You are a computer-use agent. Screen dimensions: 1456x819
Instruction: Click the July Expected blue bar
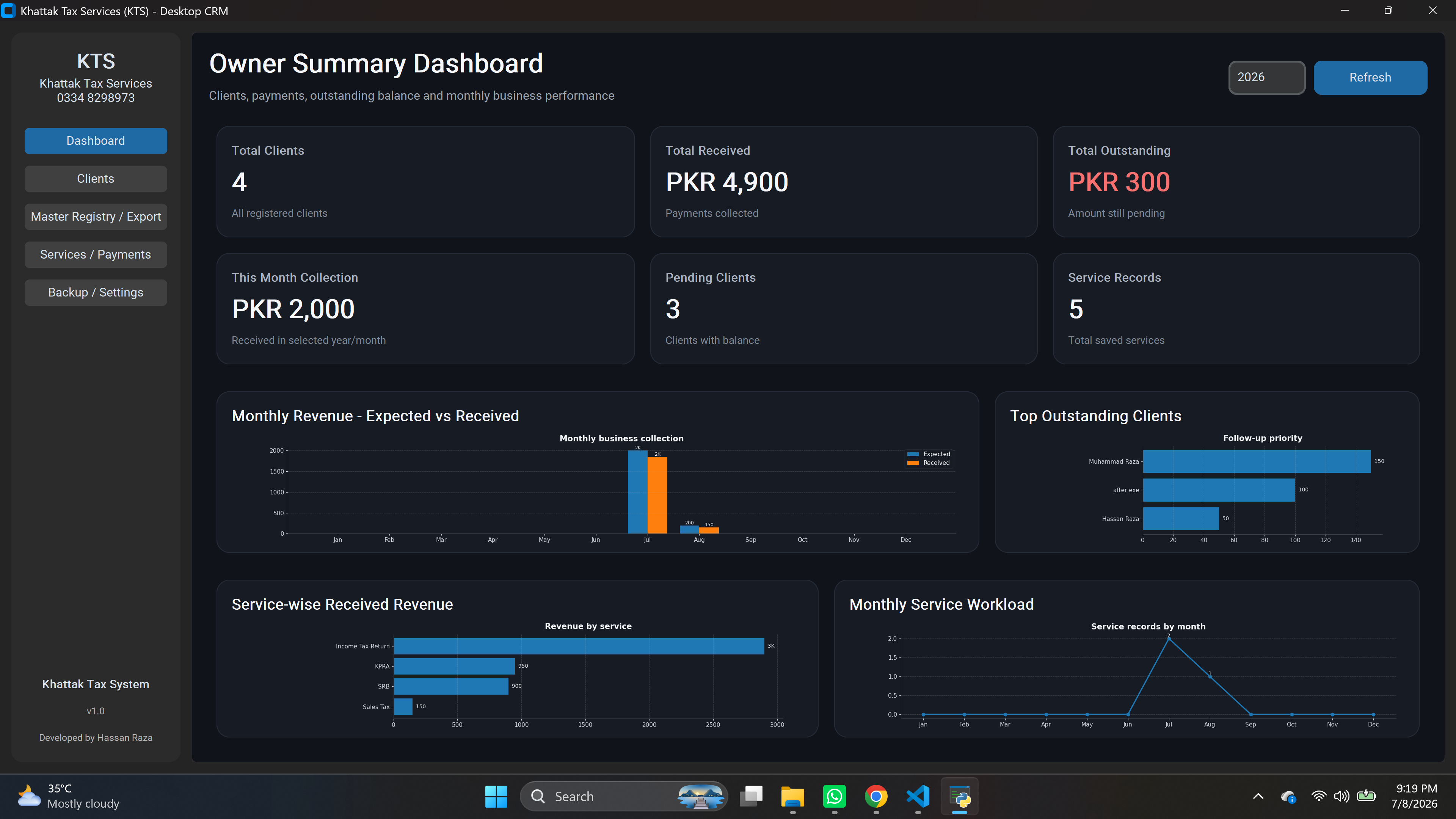tap(637, 492)
